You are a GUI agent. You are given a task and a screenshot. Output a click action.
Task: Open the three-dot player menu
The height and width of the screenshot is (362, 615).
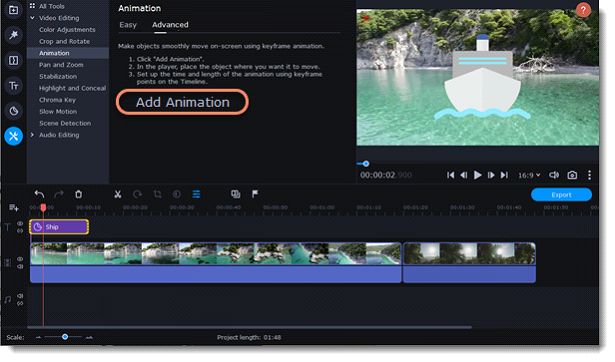pyautogui.click(x=589, y=175)
